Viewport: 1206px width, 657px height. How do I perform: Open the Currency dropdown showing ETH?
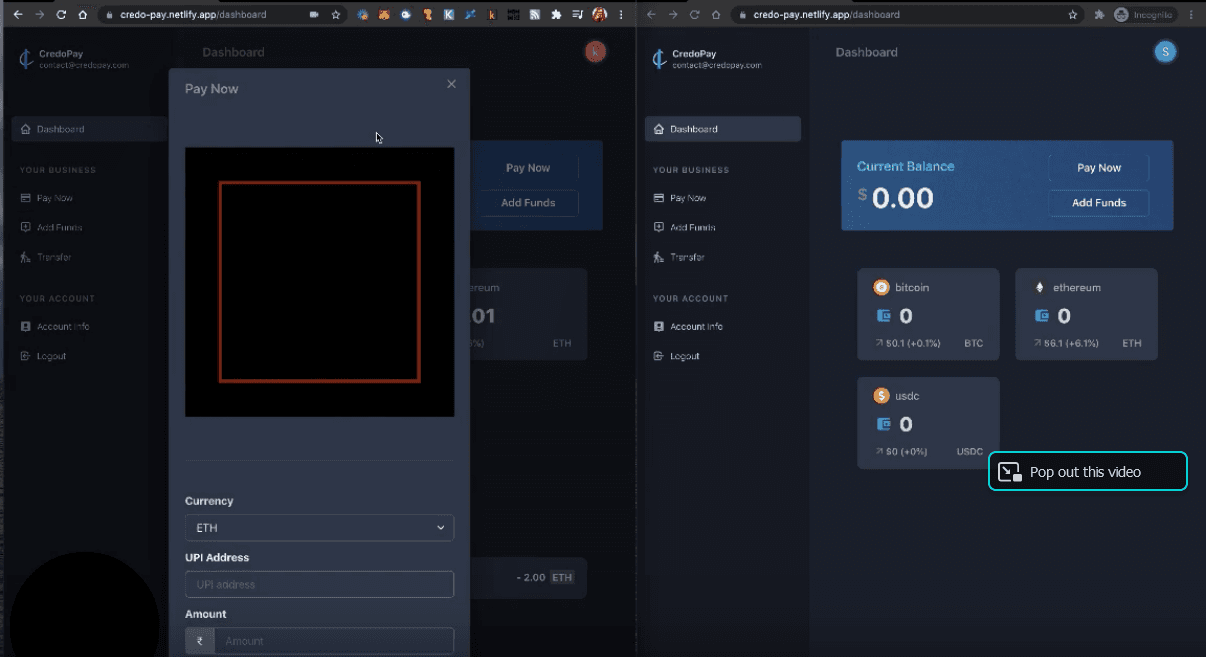[319, 527]
